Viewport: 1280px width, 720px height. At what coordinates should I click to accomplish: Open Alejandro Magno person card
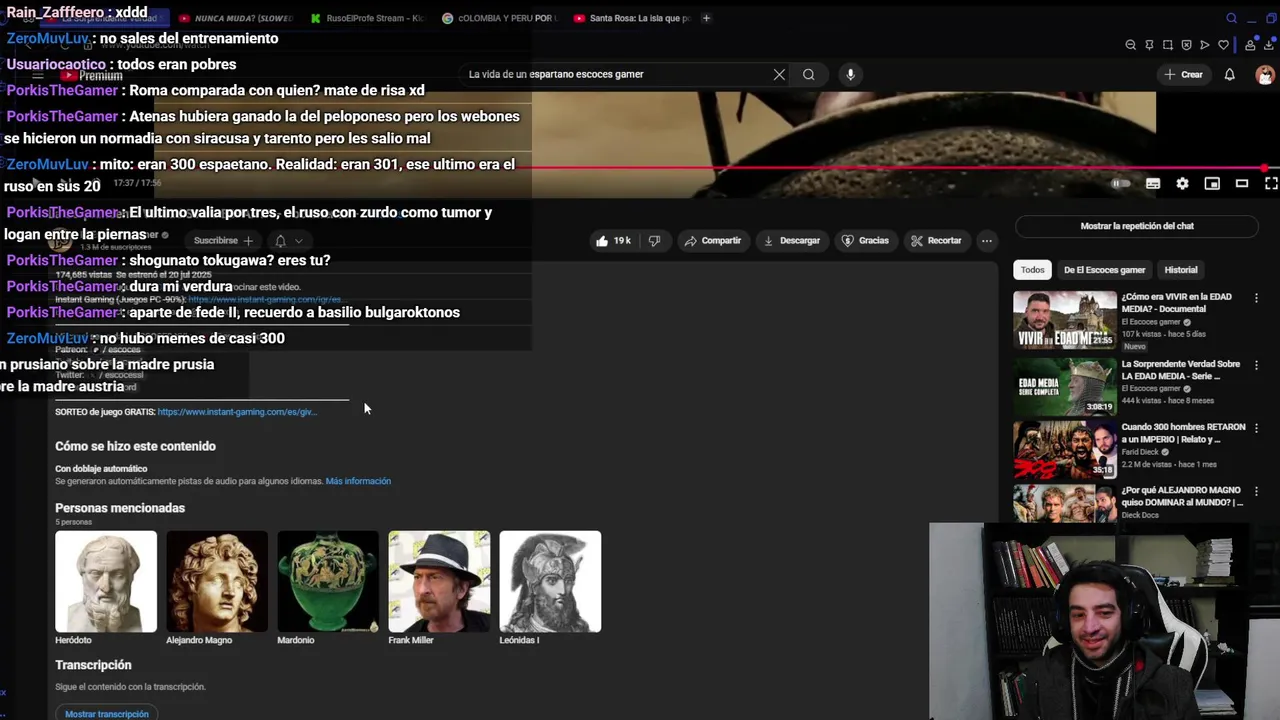(217, 588)
